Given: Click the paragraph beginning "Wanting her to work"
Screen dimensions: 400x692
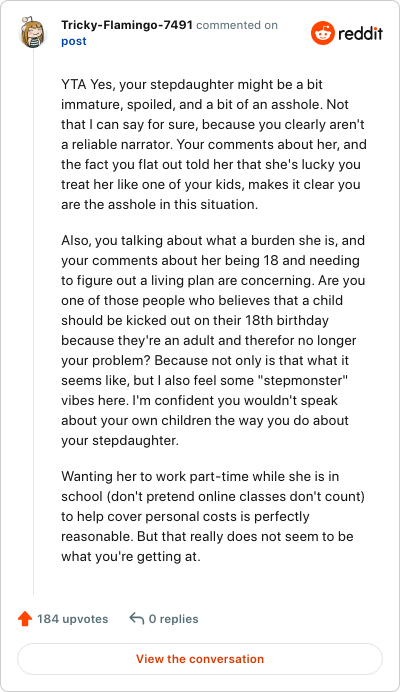Looking at the screenshot, I should [213, 516].
